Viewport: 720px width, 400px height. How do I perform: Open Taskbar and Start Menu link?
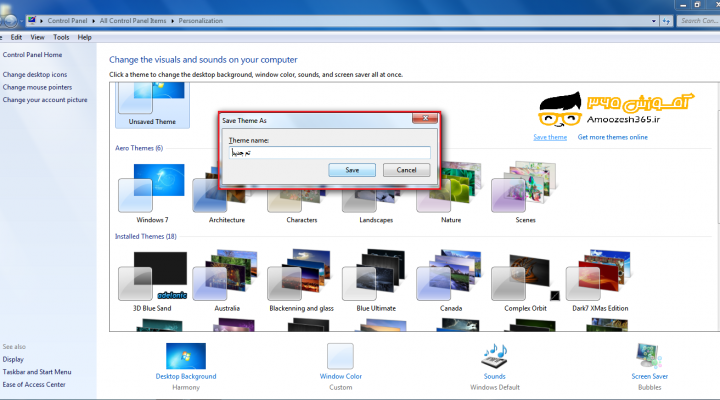pos(37,372)
